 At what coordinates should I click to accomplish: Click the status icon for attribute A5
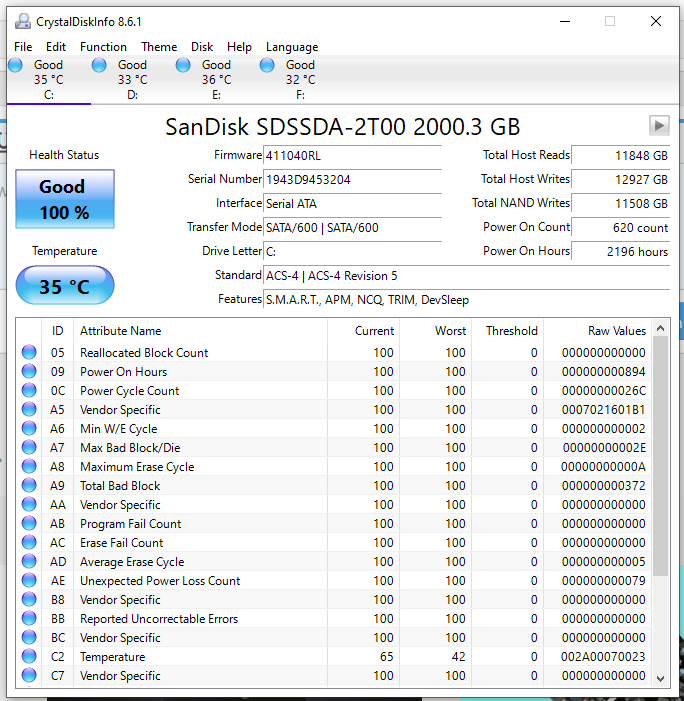(29, 410)
